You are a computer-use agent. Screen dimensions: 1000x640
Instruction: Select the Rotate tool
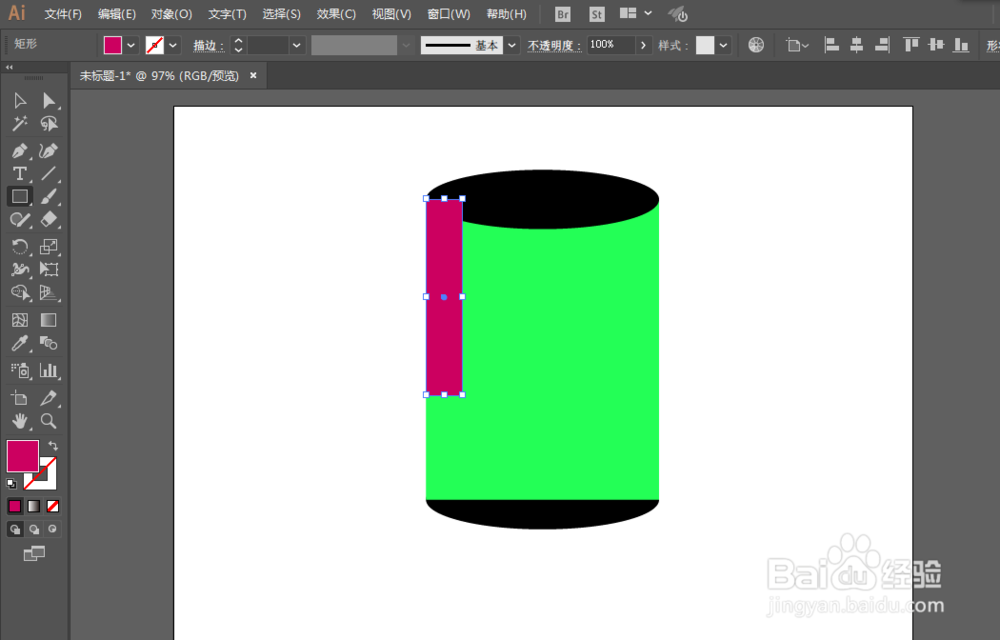[18, 245]
